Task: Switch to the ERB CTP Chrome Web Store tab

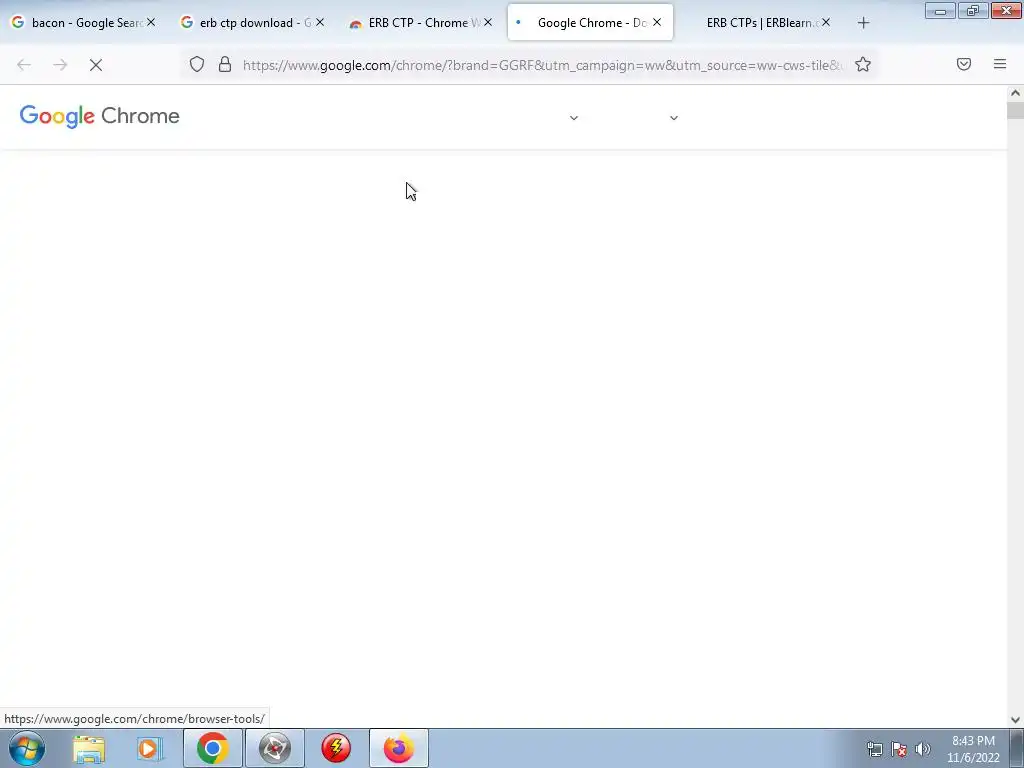Action: 421,22
